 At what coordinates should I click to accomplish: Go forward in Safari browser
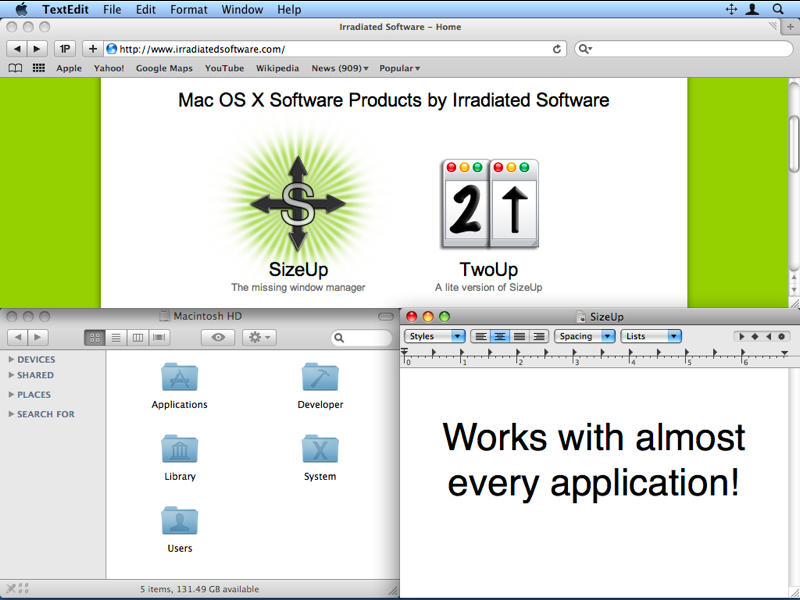click(37, 49)
